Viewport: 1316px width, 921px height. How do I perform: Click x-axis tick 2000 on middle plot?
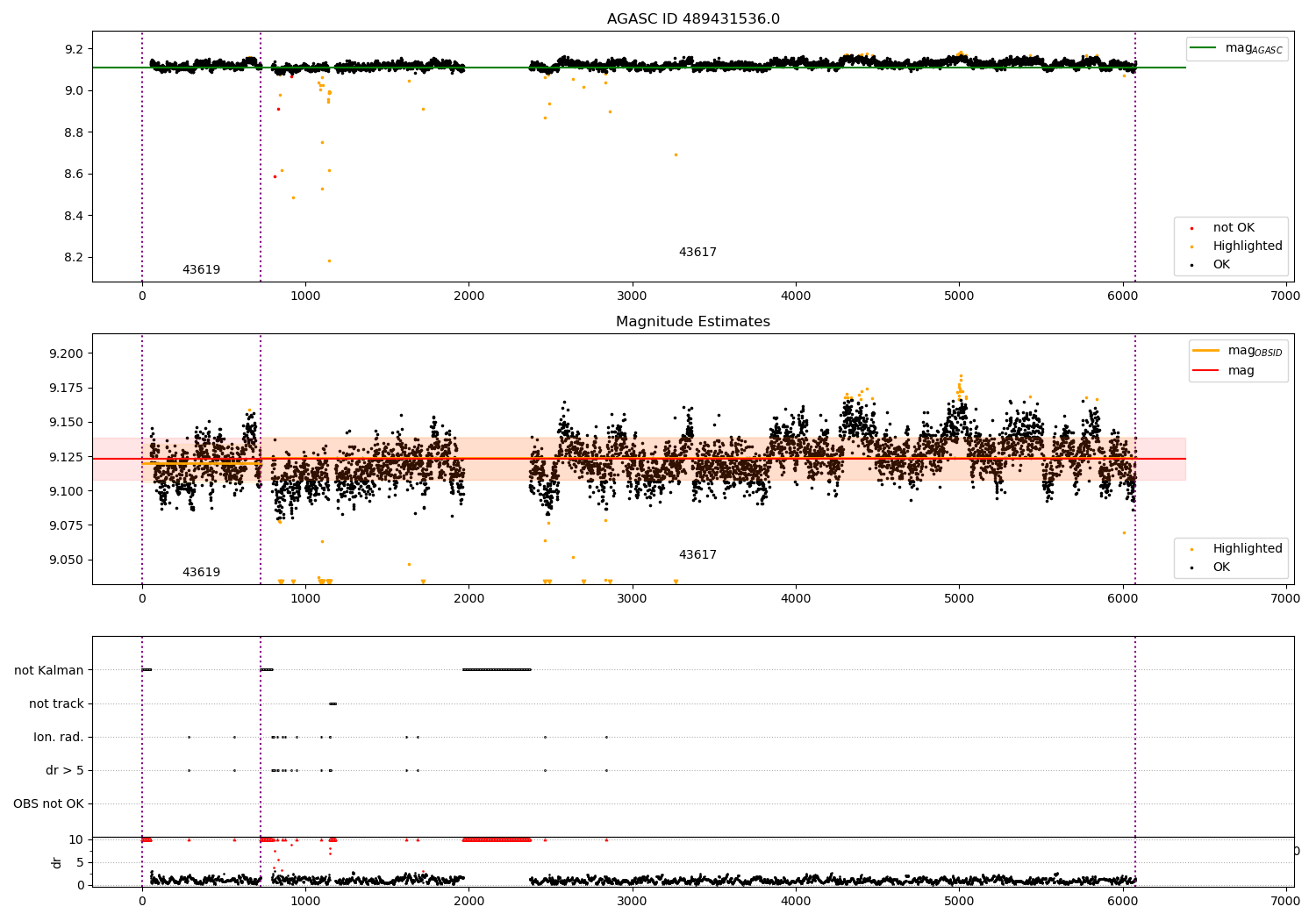[x=468, y=599]
